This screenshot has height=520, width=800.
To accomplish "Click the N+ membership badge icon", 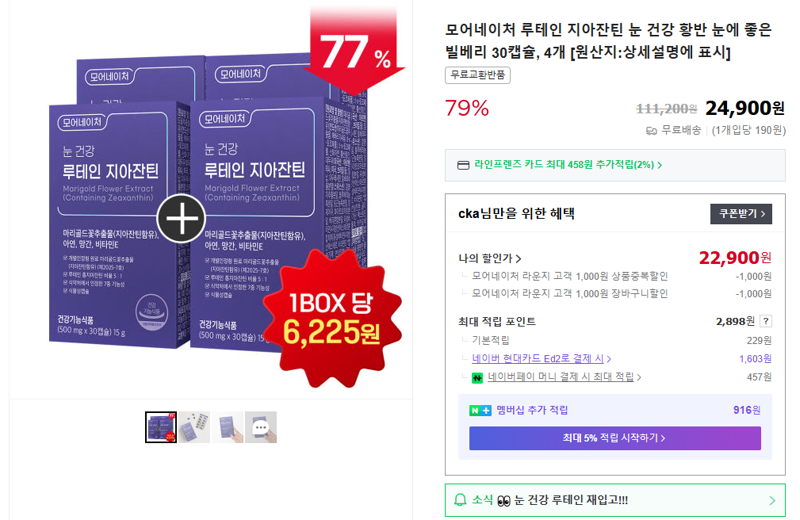I will point(480,410).
